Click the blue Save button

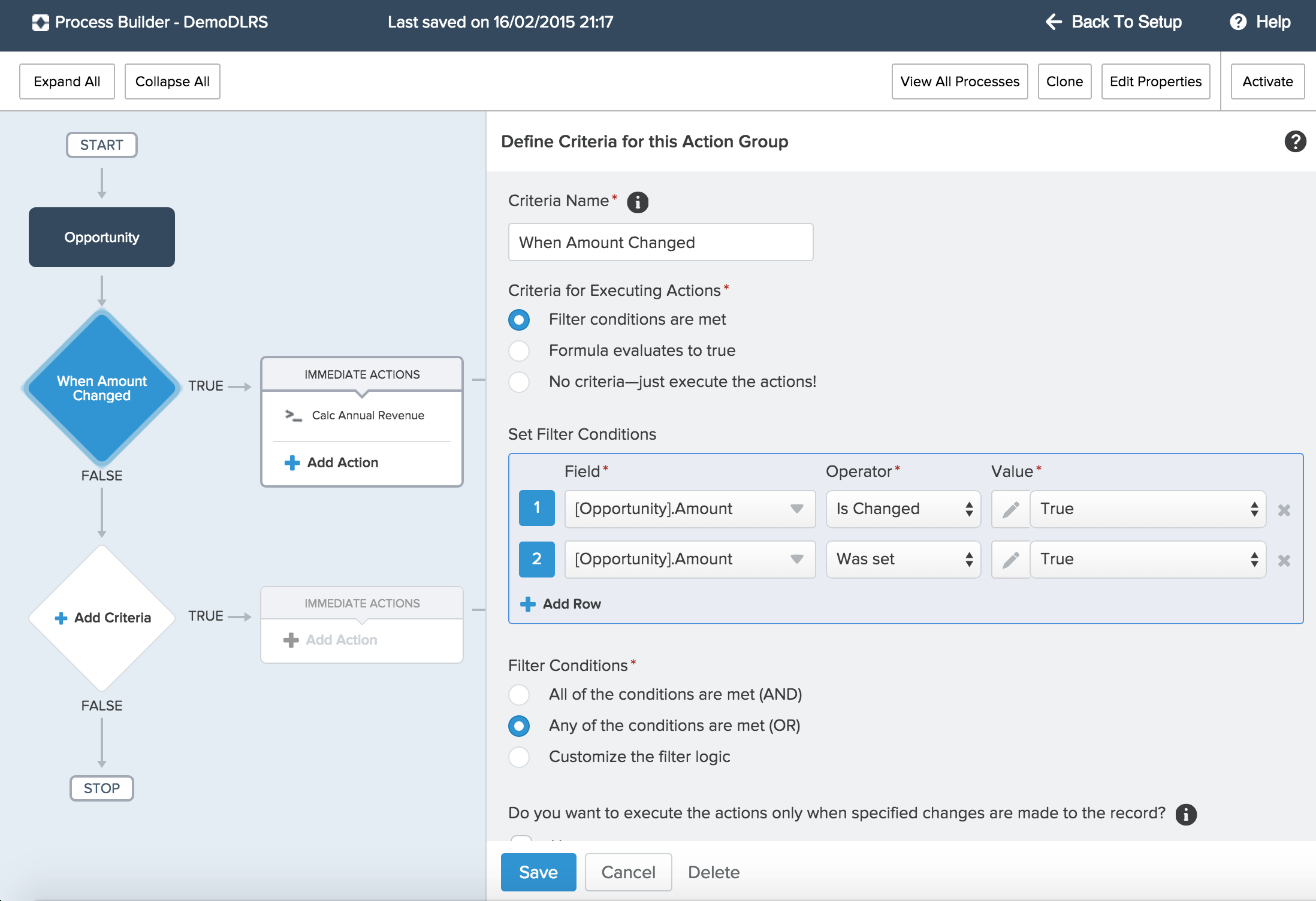tap(538, 872)
